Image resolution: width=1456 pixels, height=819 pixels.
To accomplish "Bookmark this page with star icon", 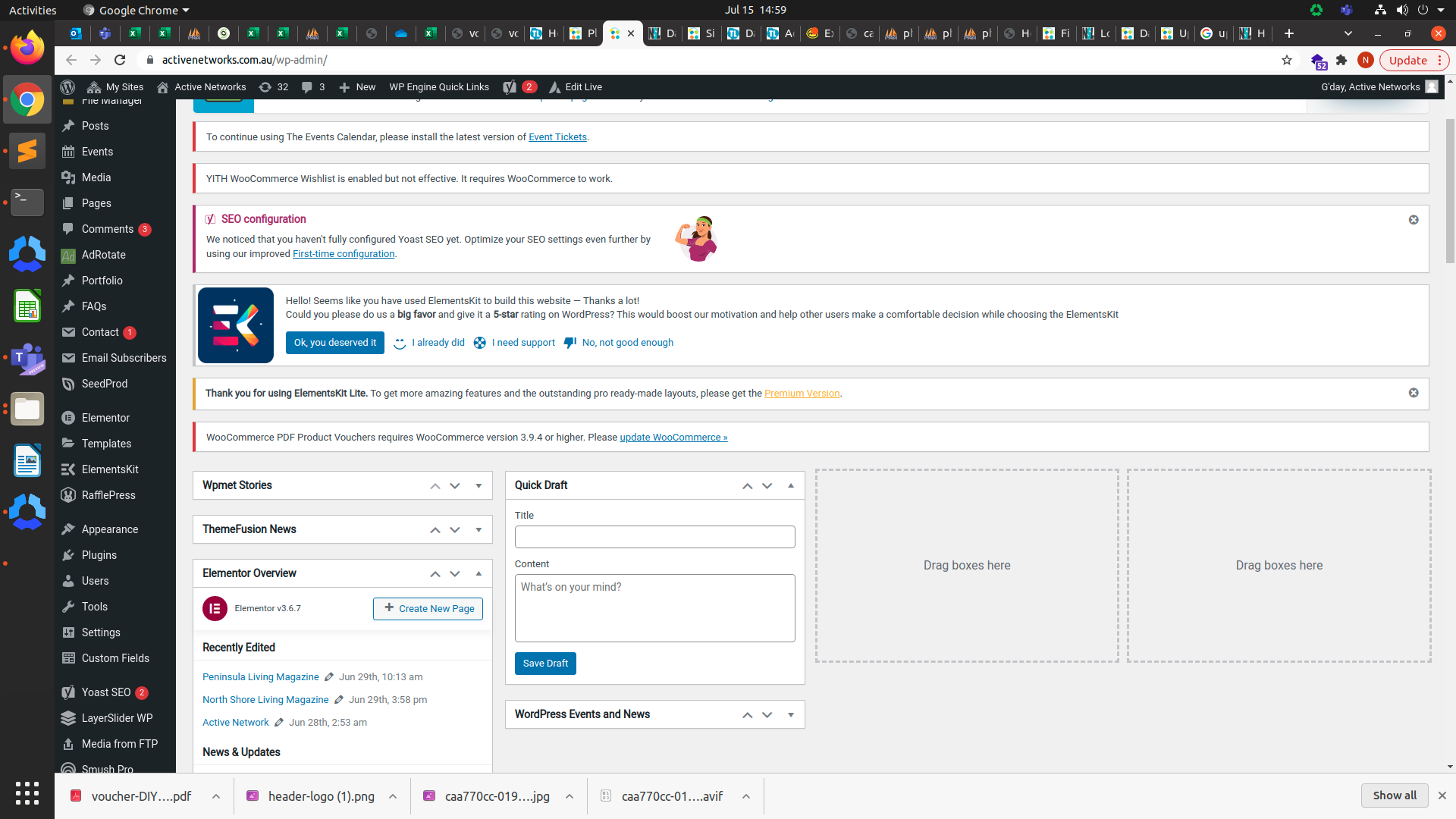I will 1287,60.
